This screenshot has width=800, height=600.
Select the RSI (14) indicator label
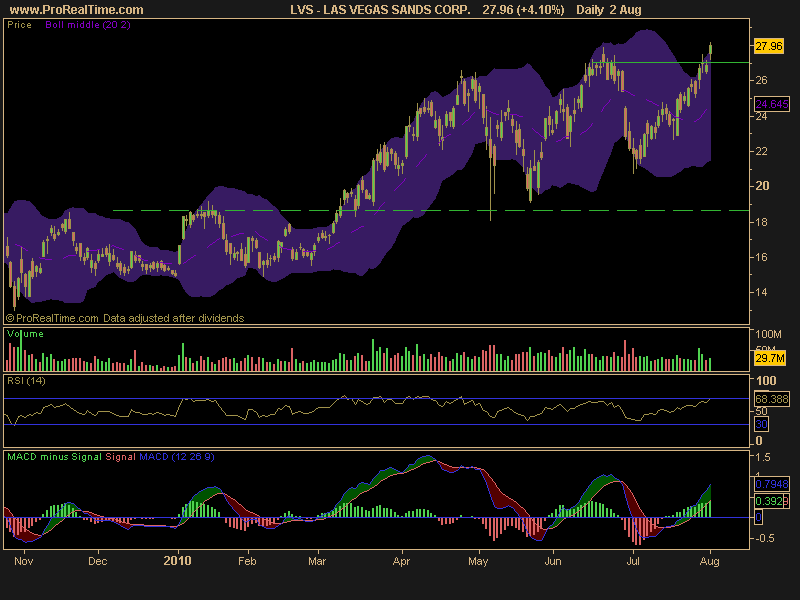[x=26, y=380]
